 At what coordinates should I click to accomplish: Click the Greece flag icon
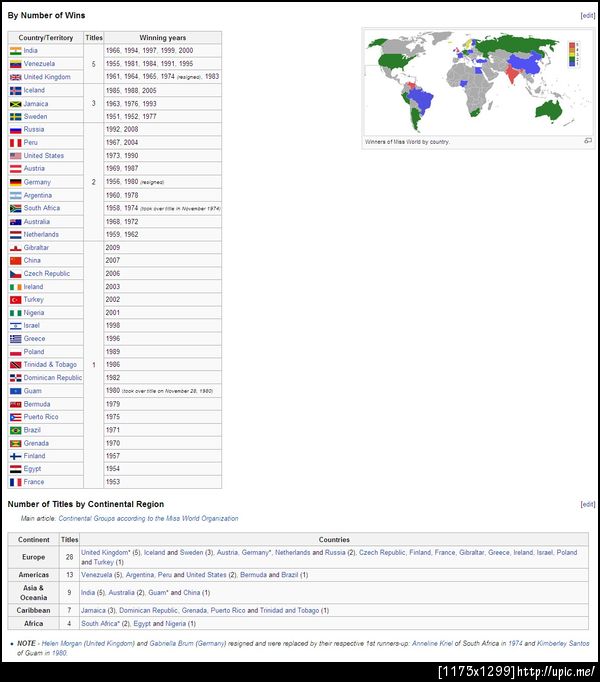(x=16, y=339)
